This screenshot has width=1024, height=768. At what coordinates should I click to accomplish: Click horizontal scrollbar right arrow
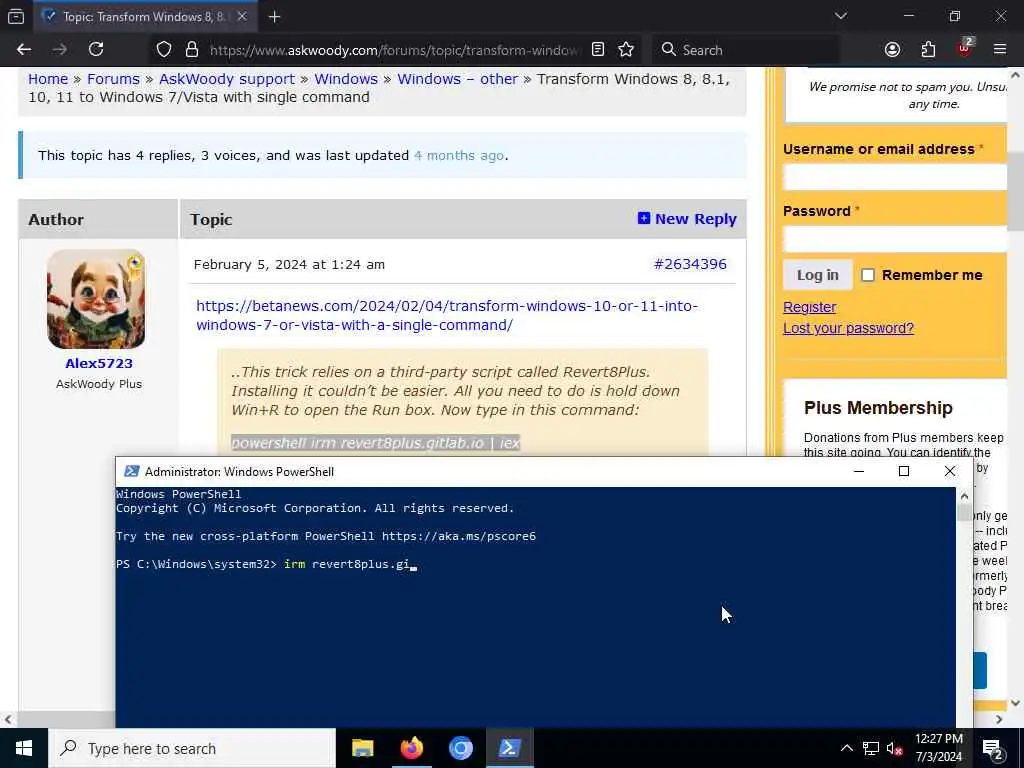tap(999, 719)
